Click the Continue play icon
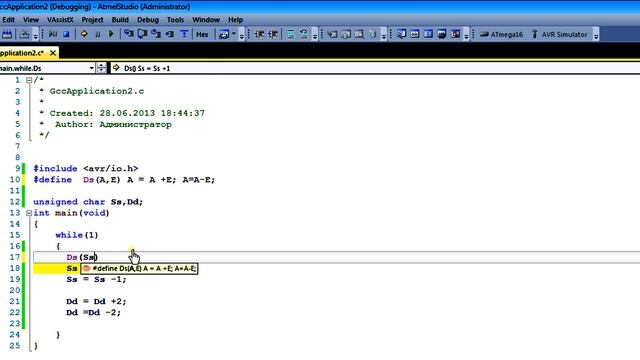Viewport: 640px width, 360px height. (111, 34)
